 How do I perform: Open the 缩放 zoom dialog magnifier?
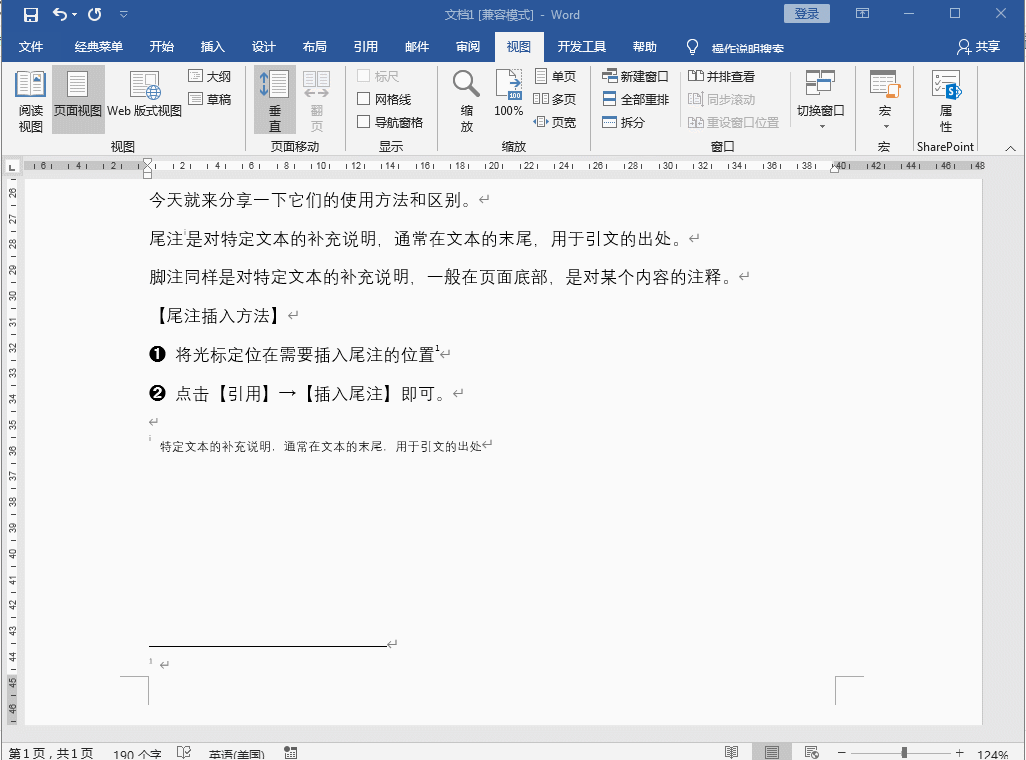click(467, 101)
